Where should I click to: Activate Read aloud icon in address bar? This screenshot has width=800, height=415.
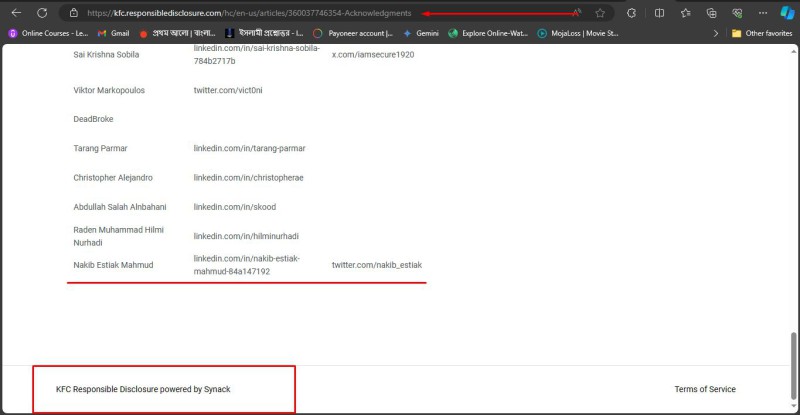577,13
